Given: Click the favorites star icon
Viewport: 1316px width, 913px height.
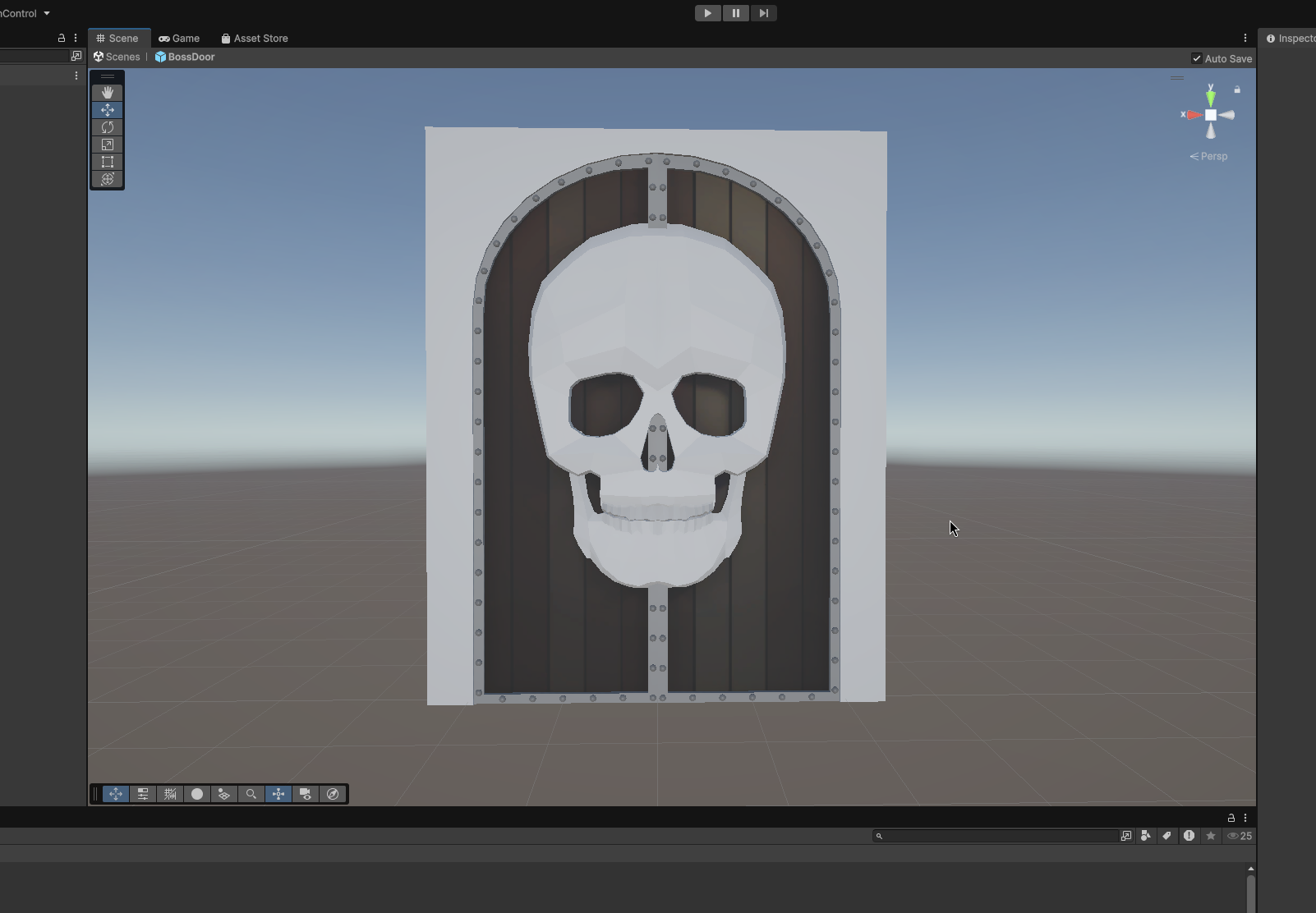Looking at the screenshot, I should click(x=1210, y=836).
